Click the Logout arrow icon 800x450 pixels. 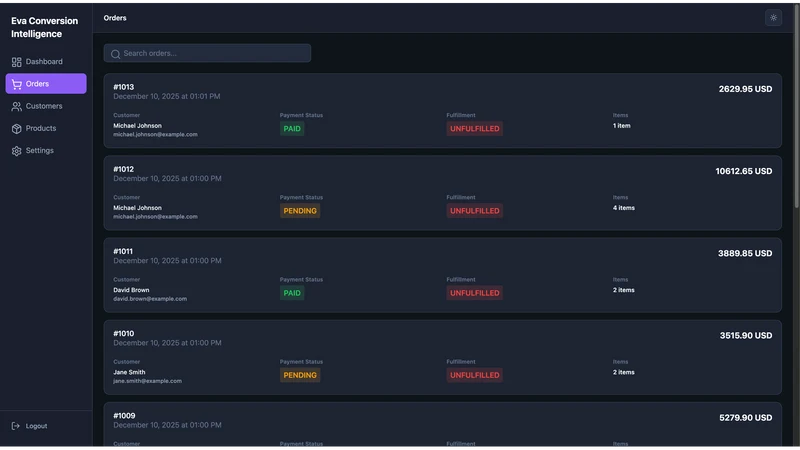[x=16, y=426]
